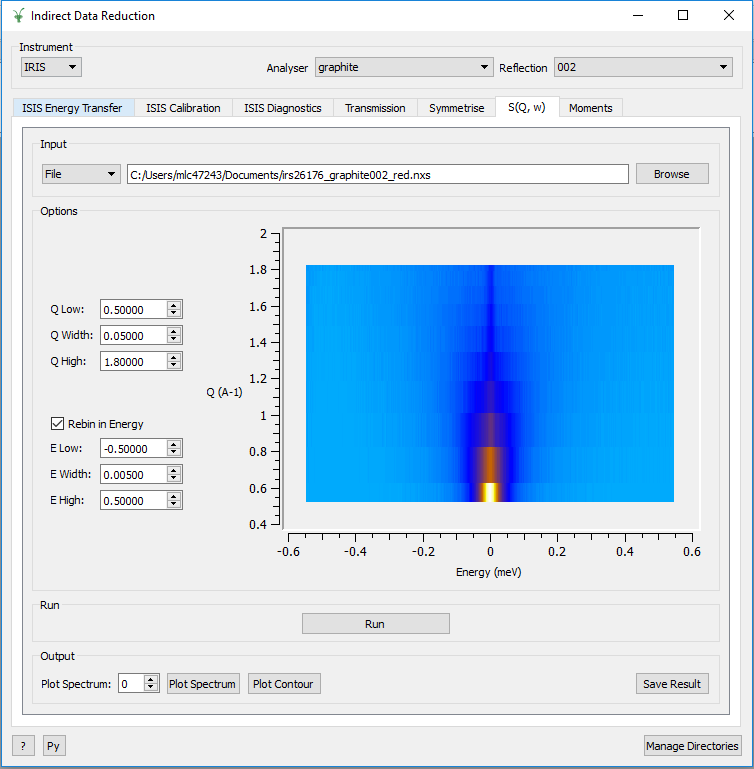
Task: Close the Indirect Data Reduction window
Action: (x=728, y=16)
